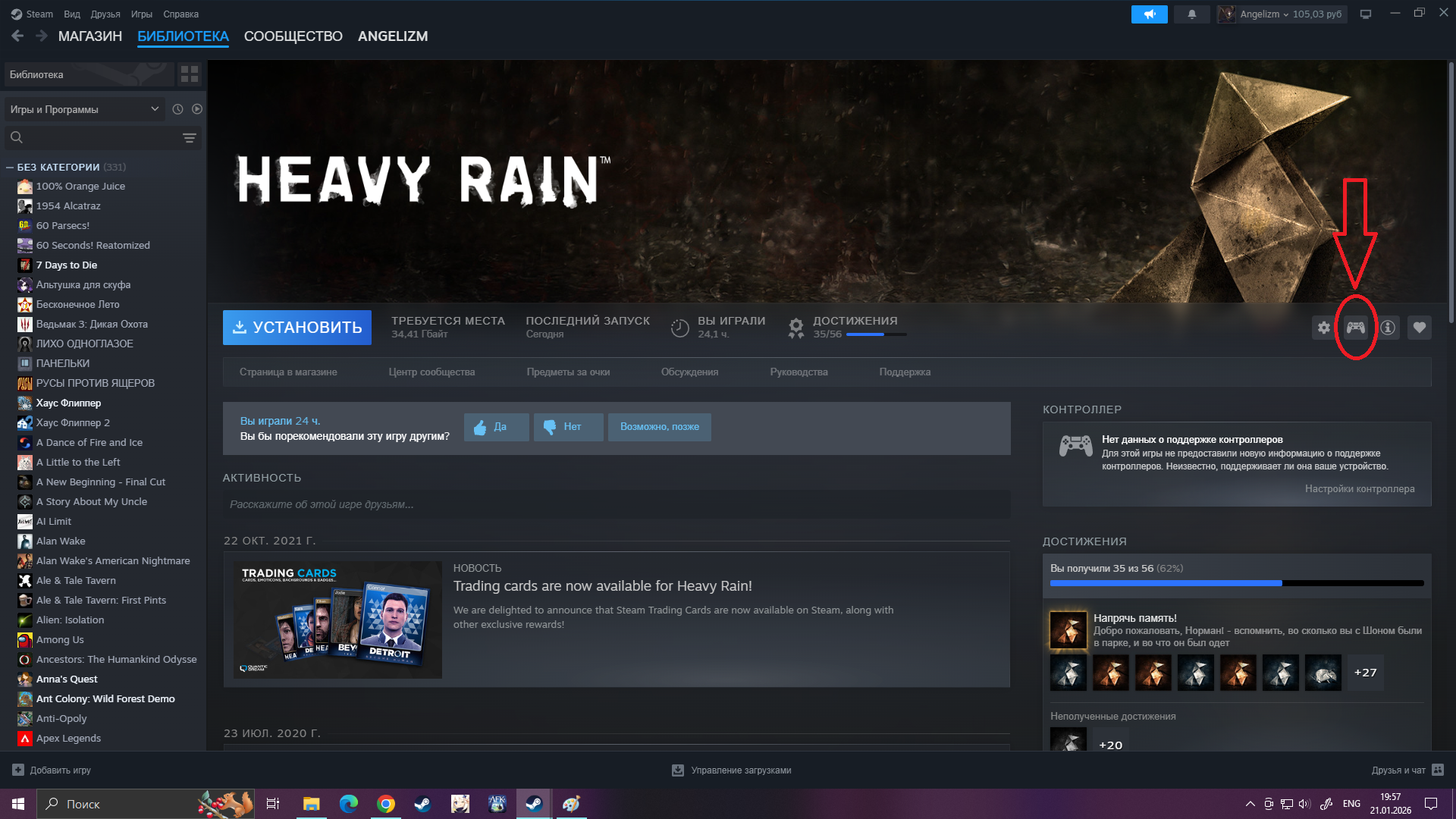The height and width of the screenshot is (819, 1456).
Task: Open the Вид menu
Action: pos(72,14)
